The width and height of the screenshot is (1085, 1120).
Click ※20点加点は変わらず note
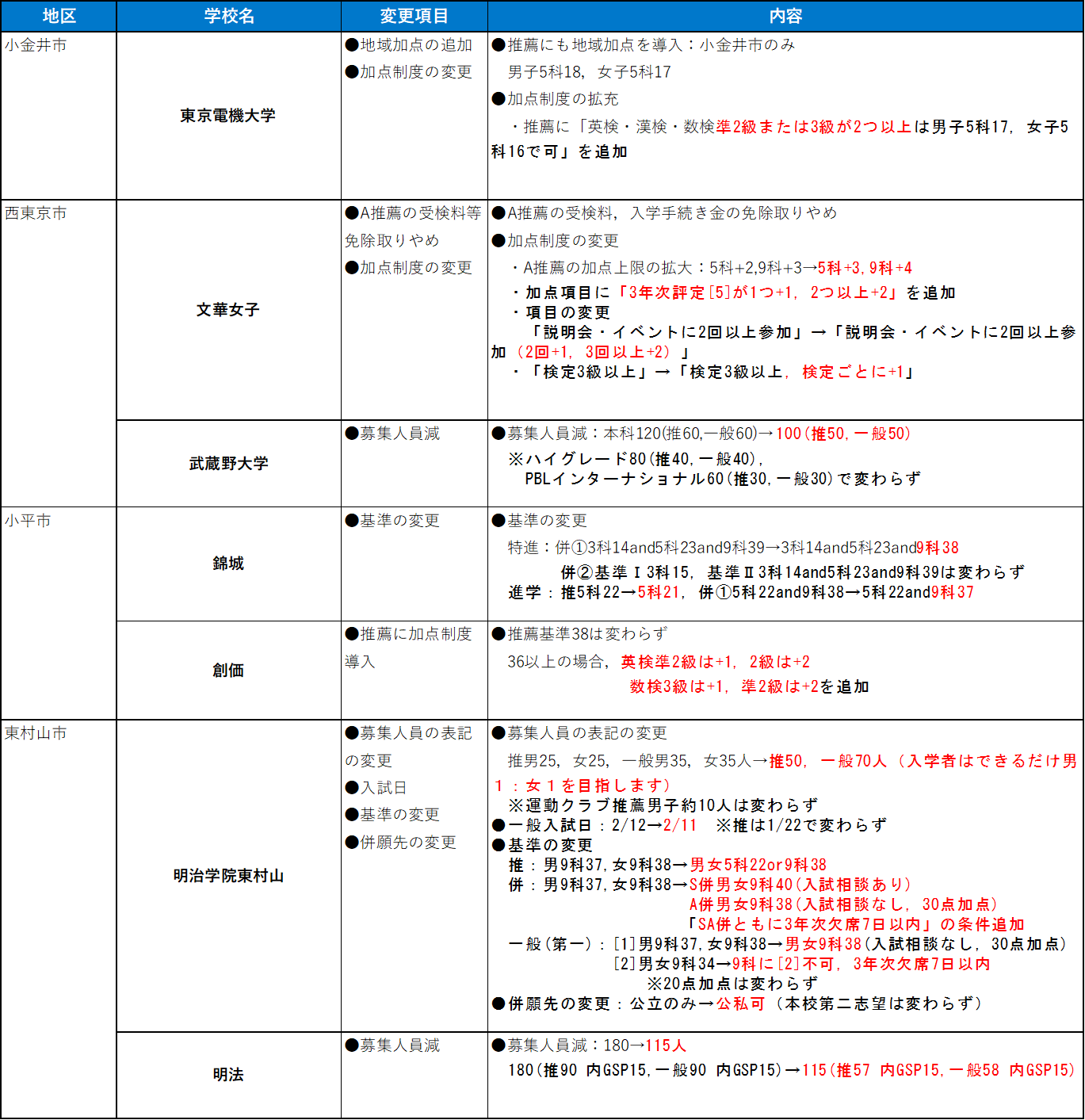(732, 984)
